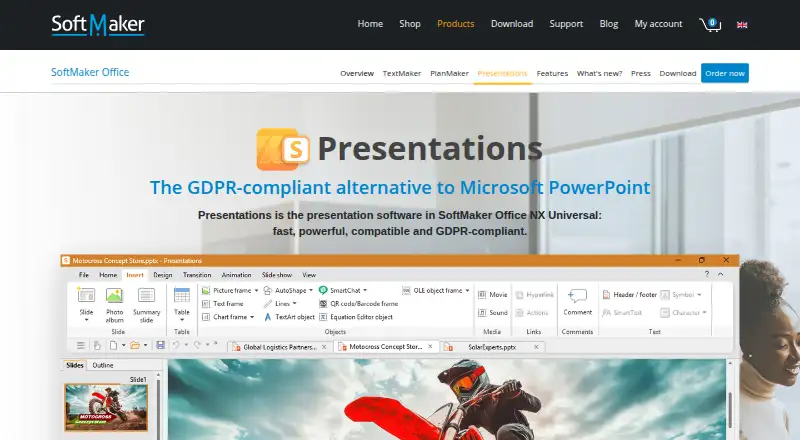Screen dimensions: 800x440
Task: Open the TextMaker sub-navigation link
Action: 402,74
